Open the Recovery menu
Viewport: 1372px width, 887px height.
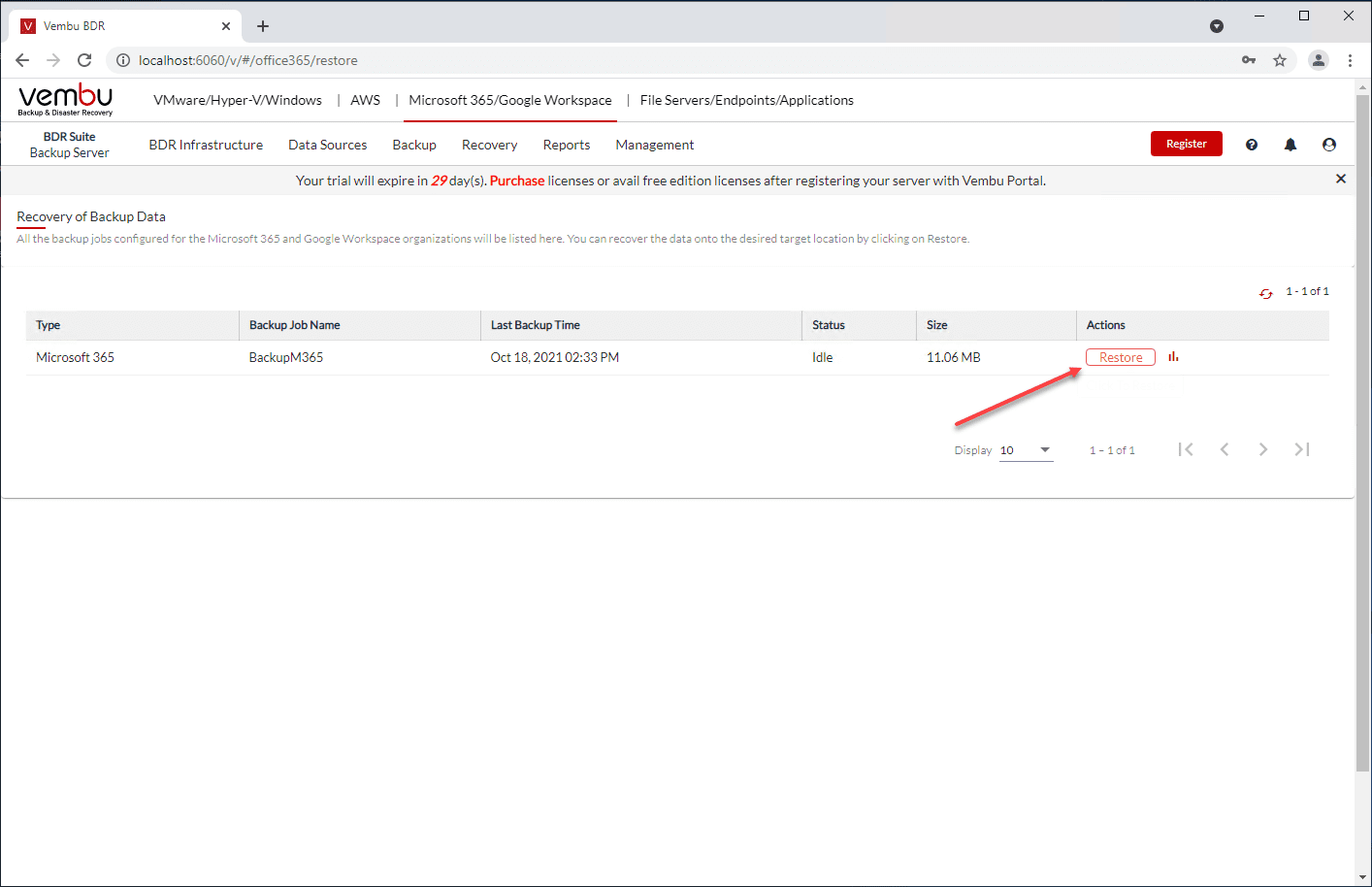tap(490, 145)
